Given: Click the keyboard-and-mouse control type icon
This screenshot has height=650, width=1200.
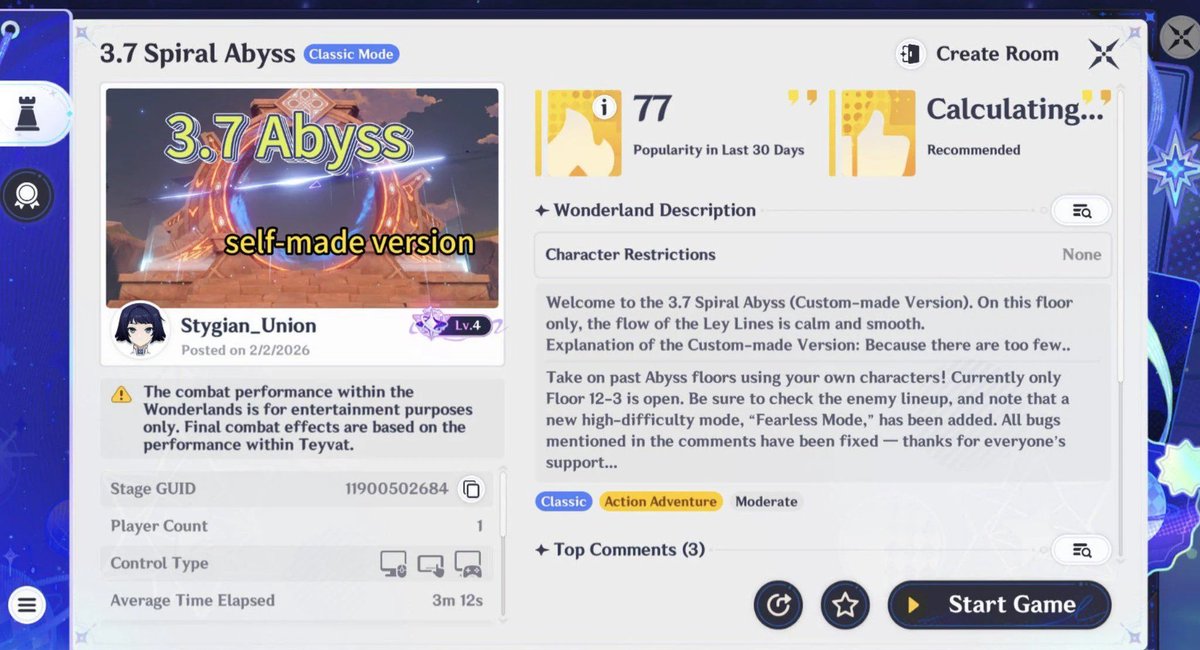Looking at the screenshot, I should (x=393, y=564).
